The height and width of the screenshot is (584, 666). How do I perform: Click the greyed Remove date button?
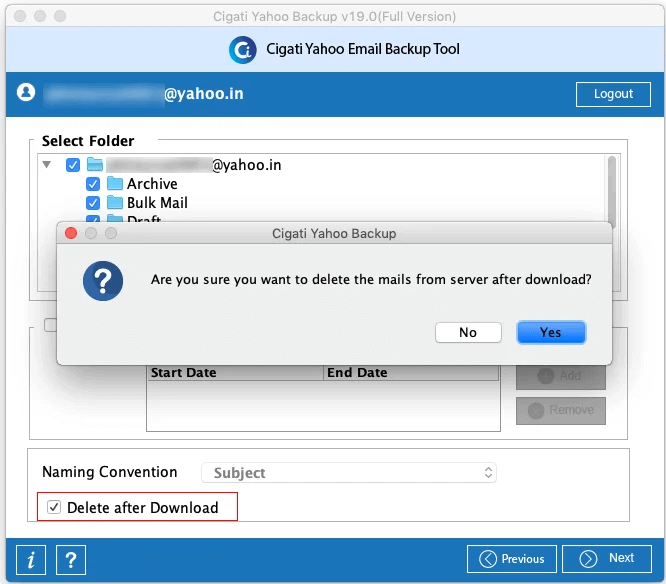(x=561, y=410)
